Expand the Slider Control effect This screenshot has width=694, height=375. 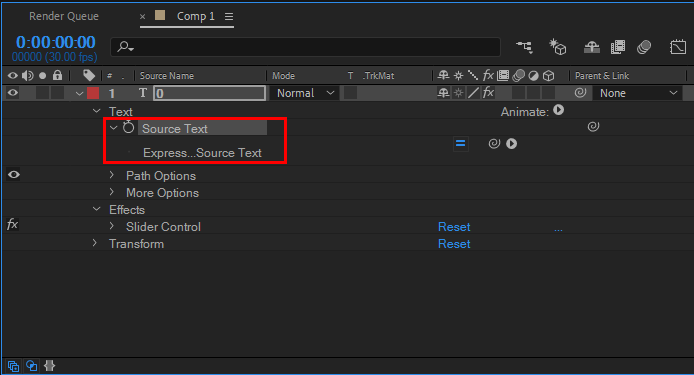[112, 226]
